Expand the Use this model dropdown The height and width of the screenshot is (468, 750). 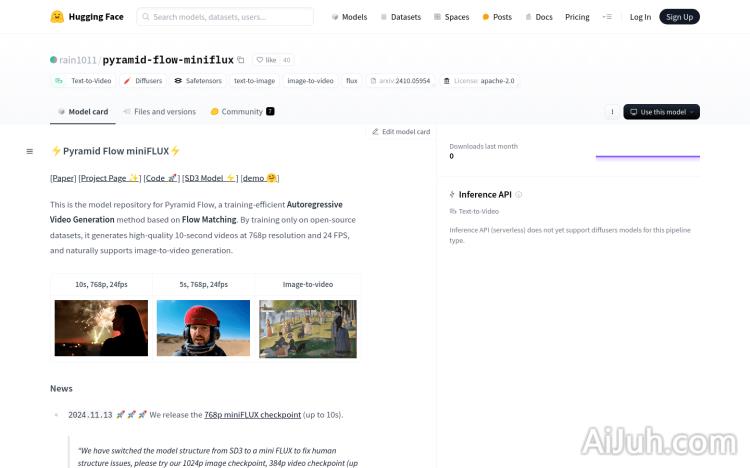661,112
